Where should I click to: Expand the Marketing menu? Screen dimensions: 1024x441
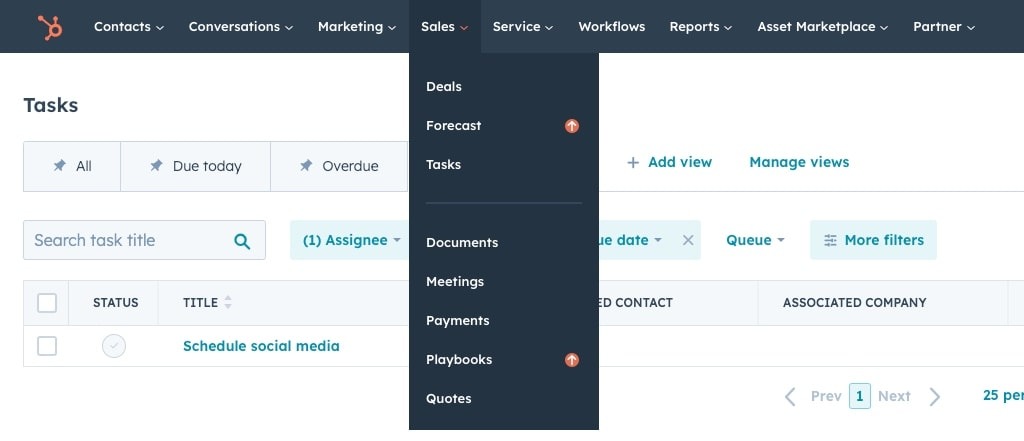[357, 27]
